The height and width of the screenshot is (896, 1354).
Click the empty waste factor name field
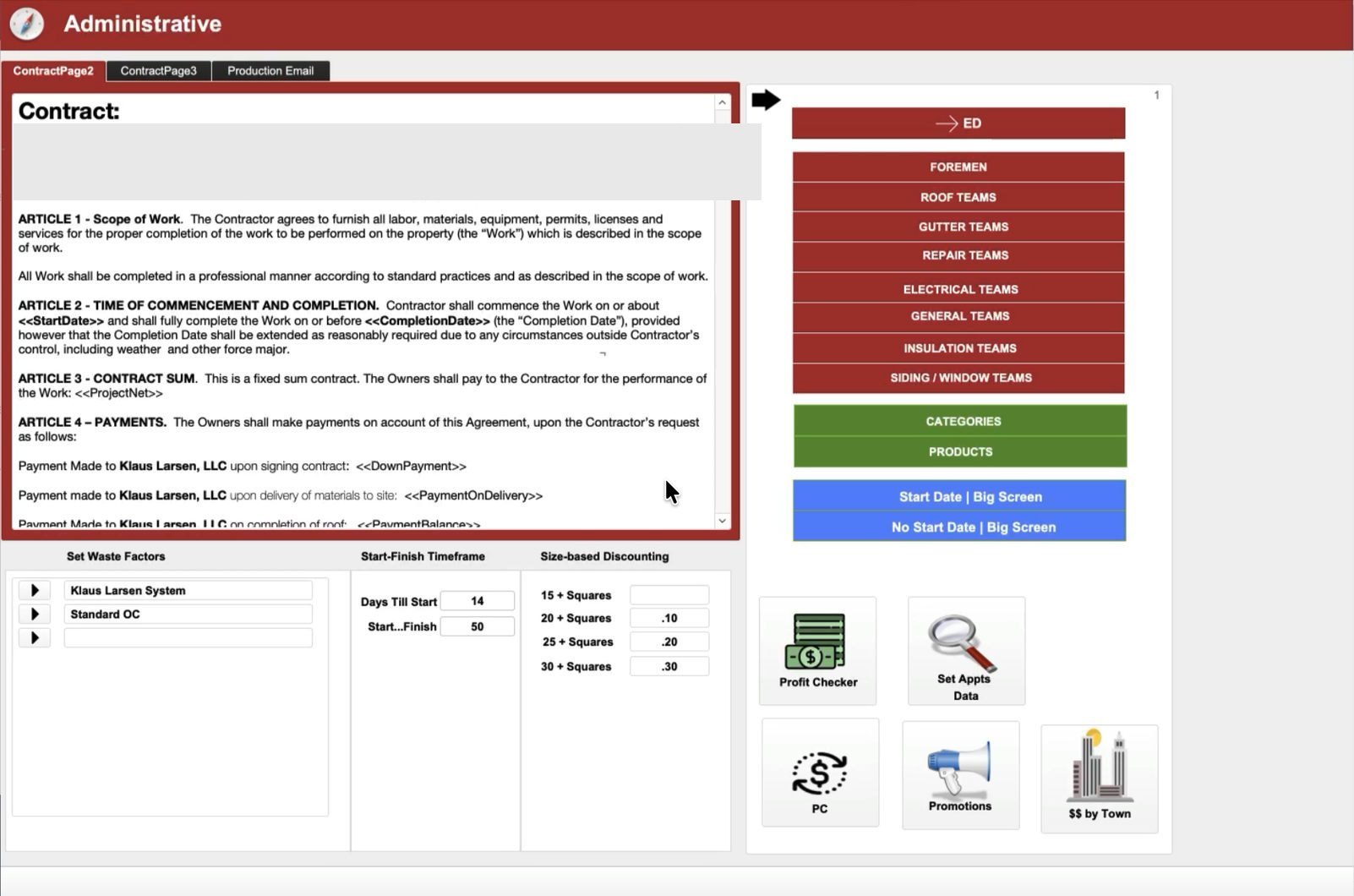[188, 637]
